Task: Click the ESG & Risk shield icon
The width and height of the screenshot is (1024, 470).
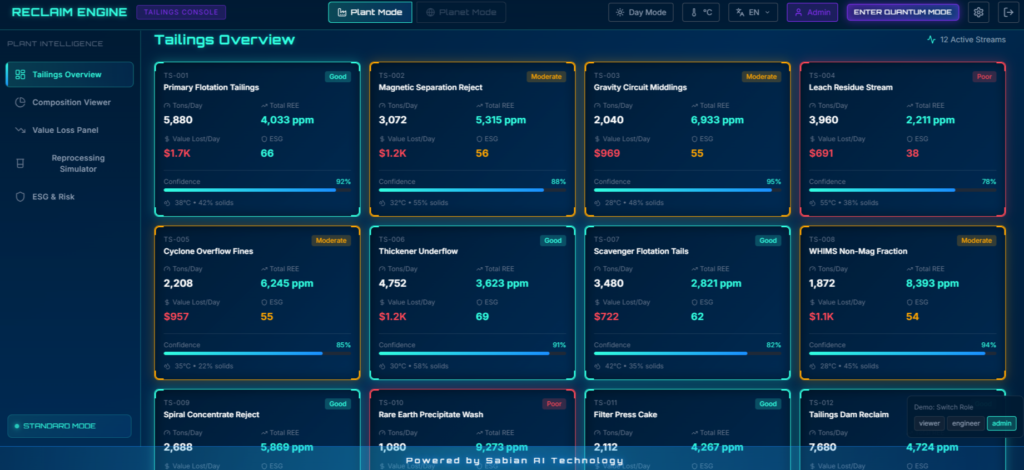Action: click(x=21, y=197)
